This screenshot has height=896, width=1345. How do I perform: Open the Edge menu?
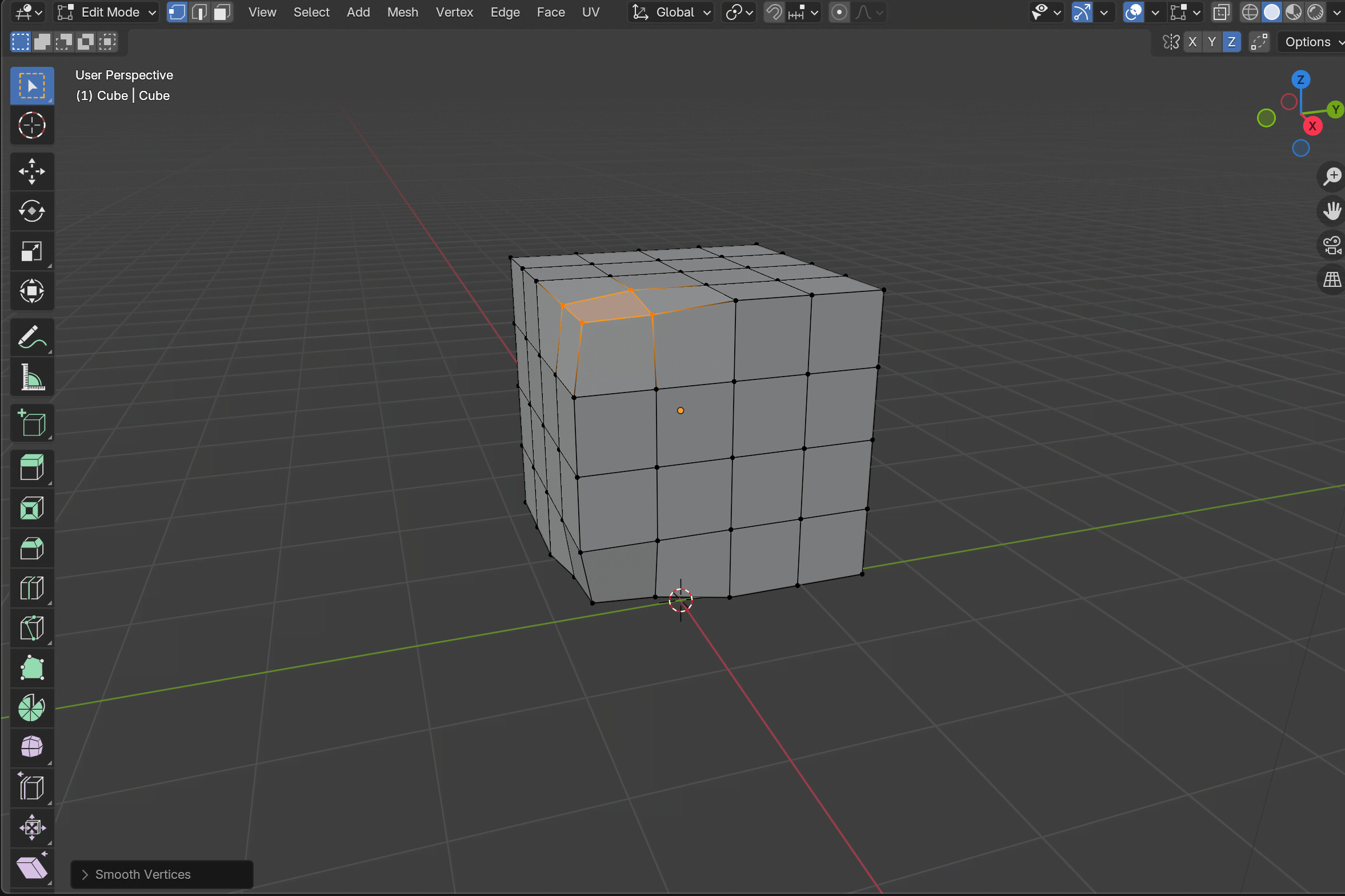tap(505, 12)
